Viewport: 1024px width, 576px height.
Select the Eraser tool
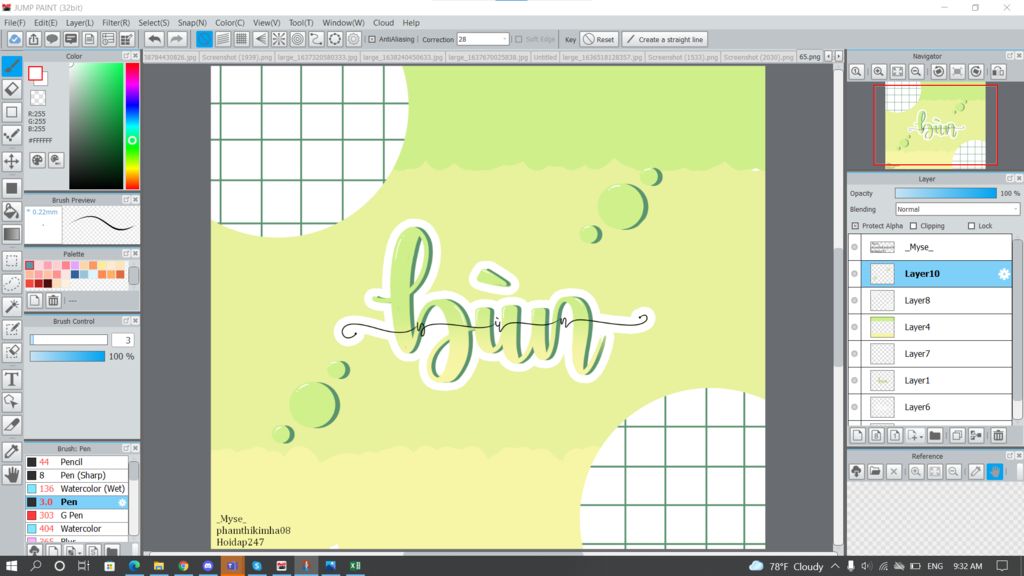click(x=12, y=89)
